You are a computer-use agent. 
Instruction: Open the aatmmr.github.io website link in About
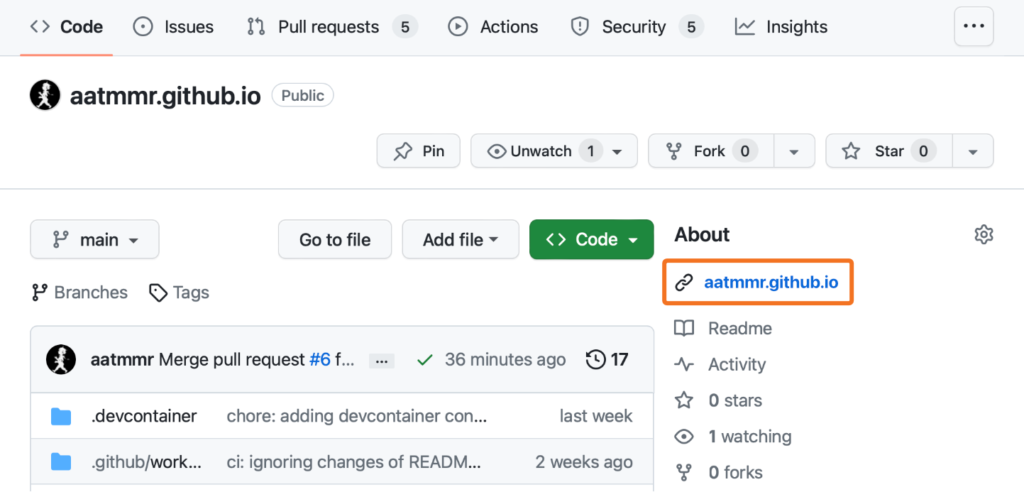(x=771, y=282)
